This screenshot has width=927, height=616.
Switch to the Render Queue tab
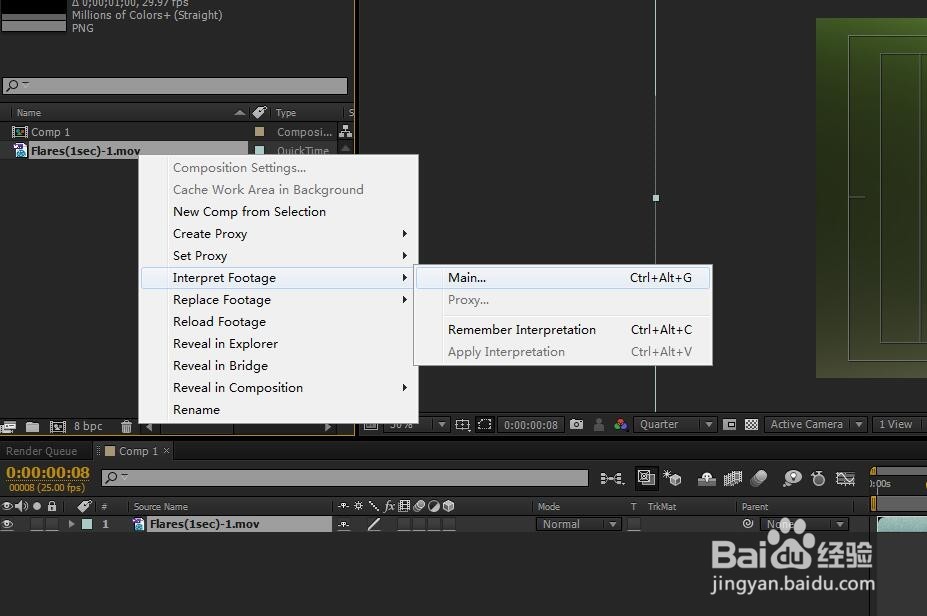pyautogui.click(x=41, y=451)
